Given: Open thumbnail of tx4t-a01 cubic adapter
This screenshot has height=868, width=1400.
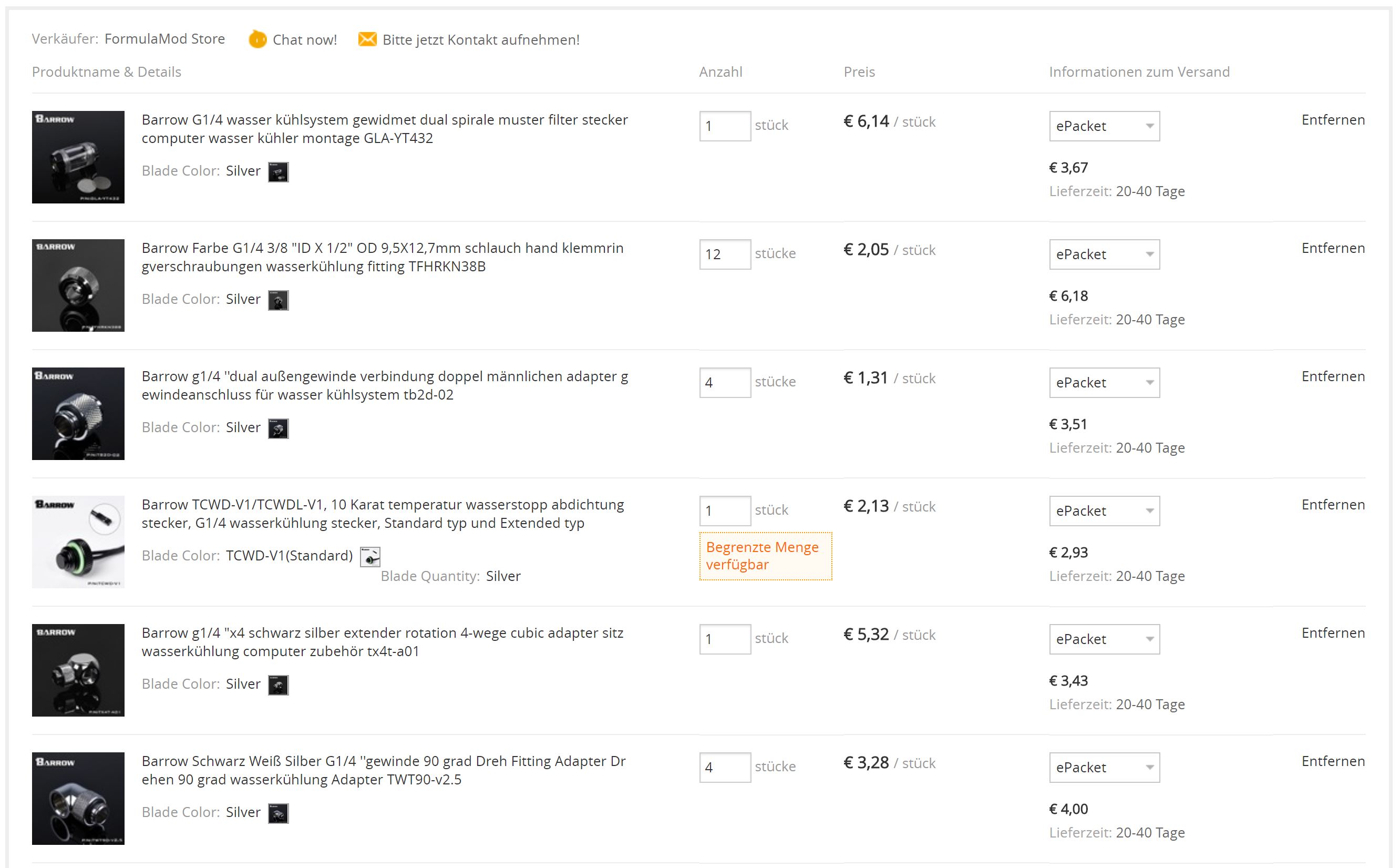Looking at the screenshot, I should (78, 670).
